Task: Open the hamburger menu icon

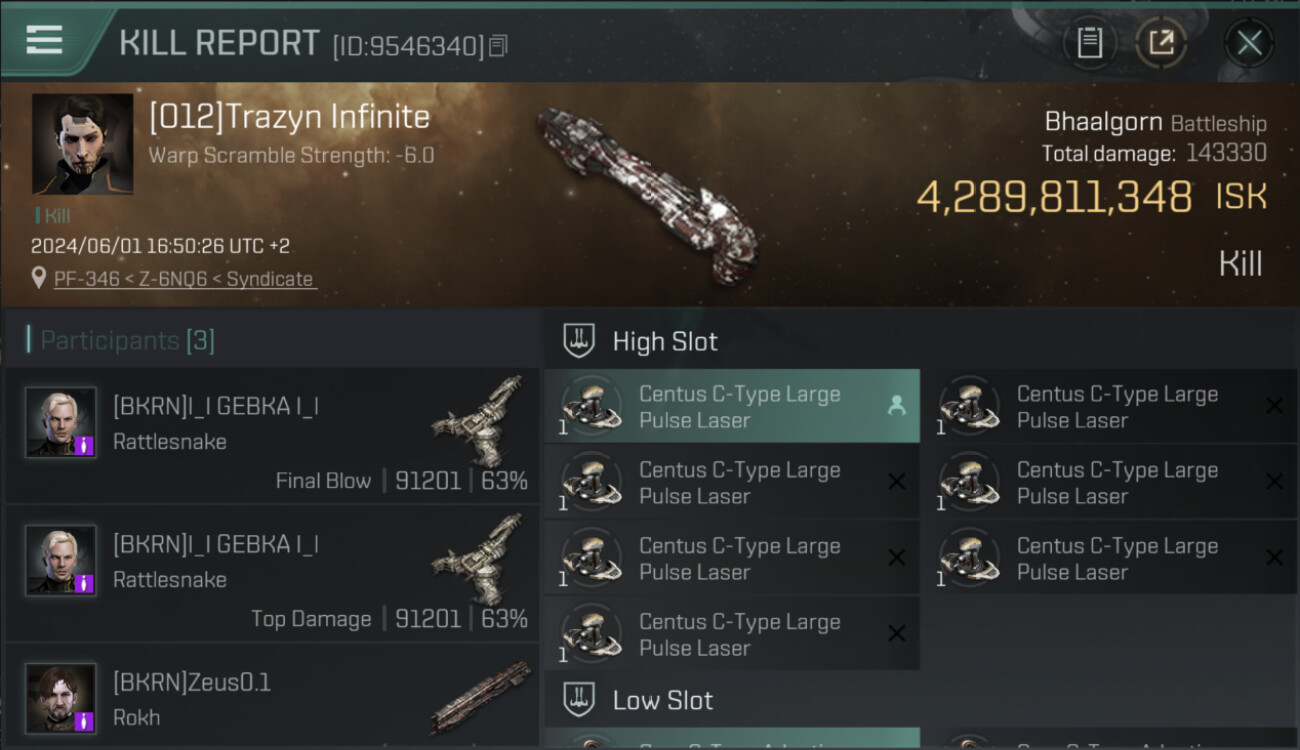Action: pyautogui.click(x=44, y=39)
